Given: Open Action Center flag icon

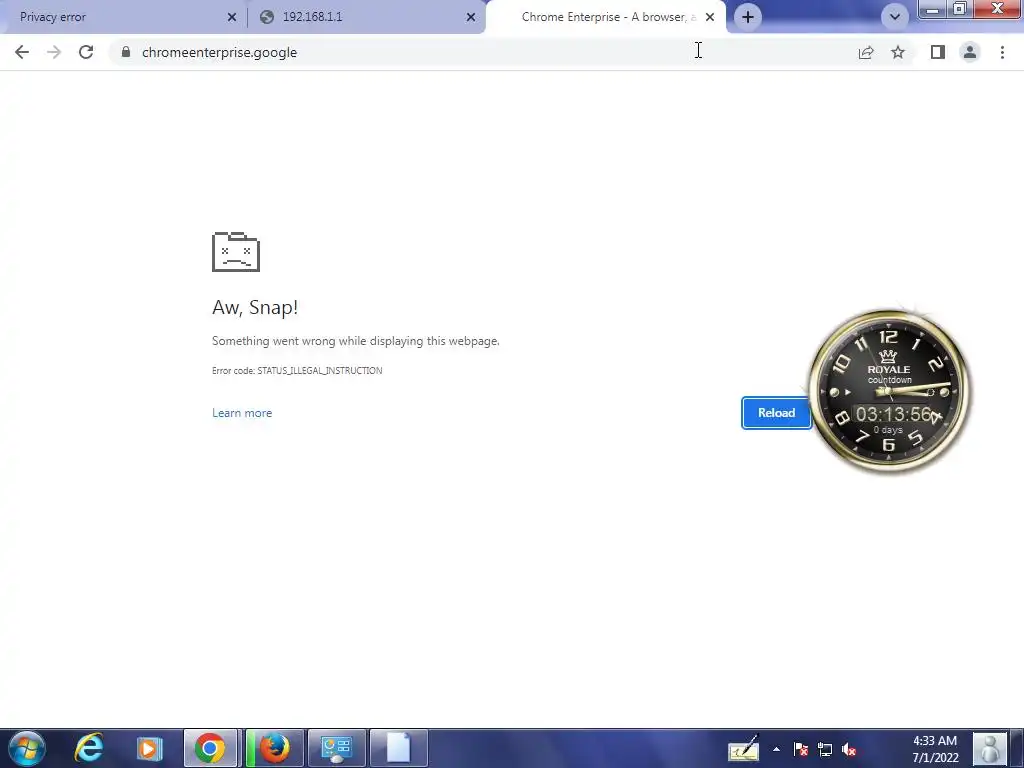Looking at the screenshot, I should pos(801,750).
